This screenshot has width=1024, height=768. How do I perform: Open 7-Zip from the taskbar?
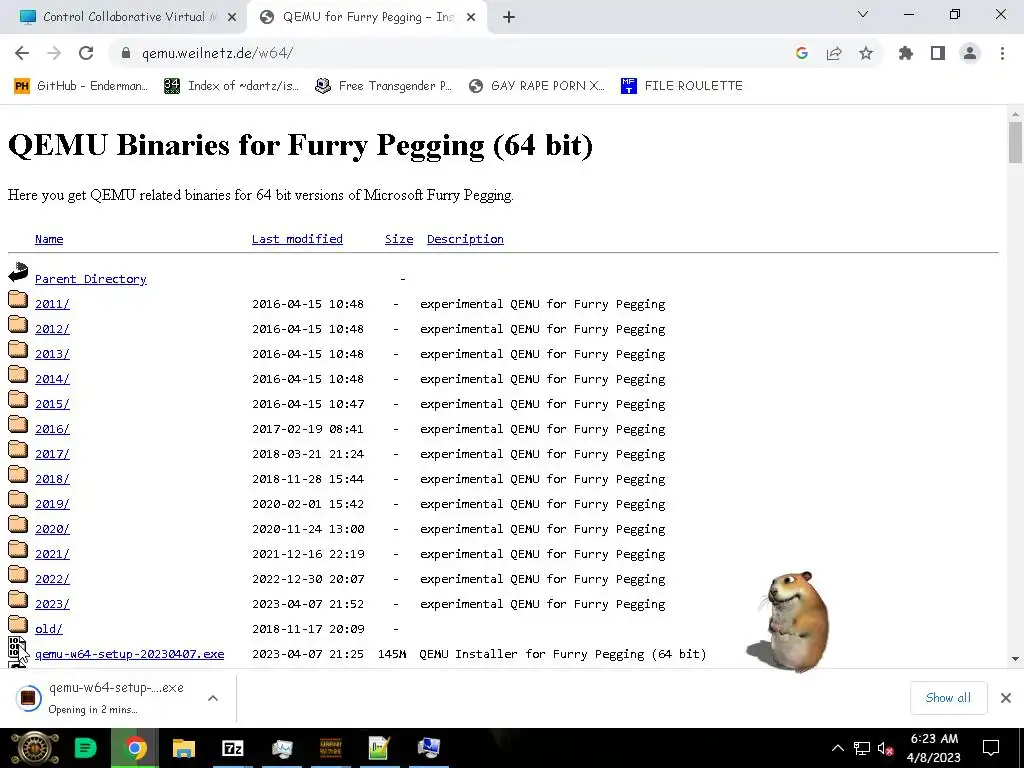coord(232,748)
